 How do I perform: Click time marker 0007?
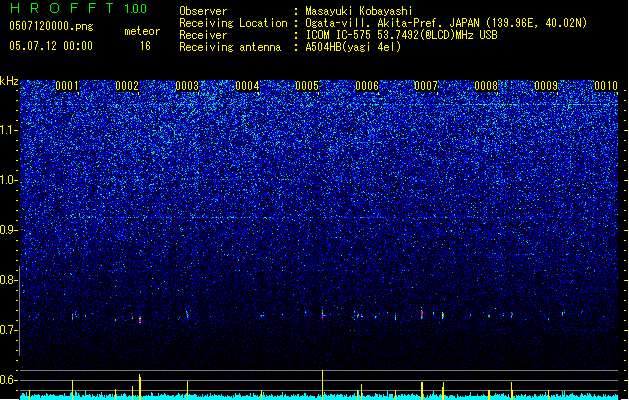[x=426, y=86]
